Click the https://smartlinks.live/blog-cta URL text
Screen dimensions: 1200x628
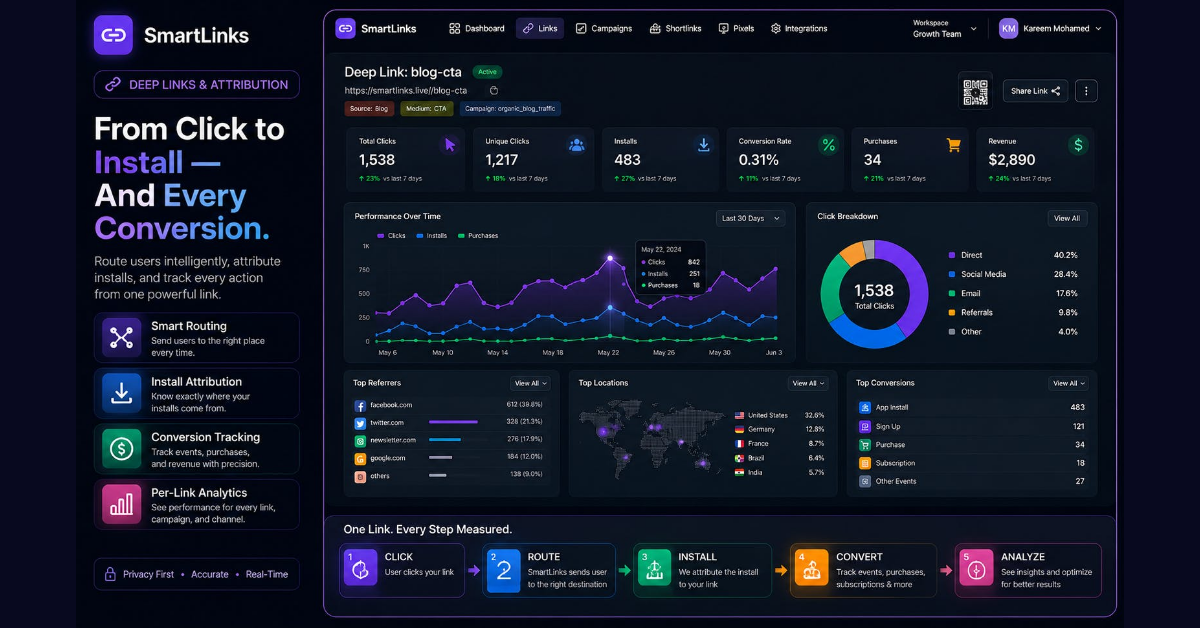click(x=405, y=91)
